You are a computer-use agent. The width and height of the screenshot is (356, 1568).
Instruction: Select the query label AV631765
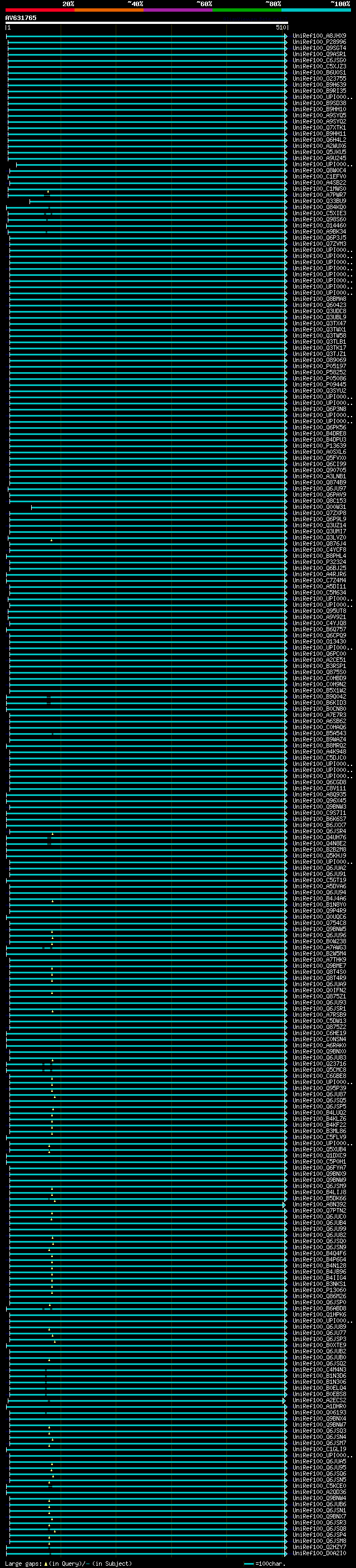(x=21, y=18)
